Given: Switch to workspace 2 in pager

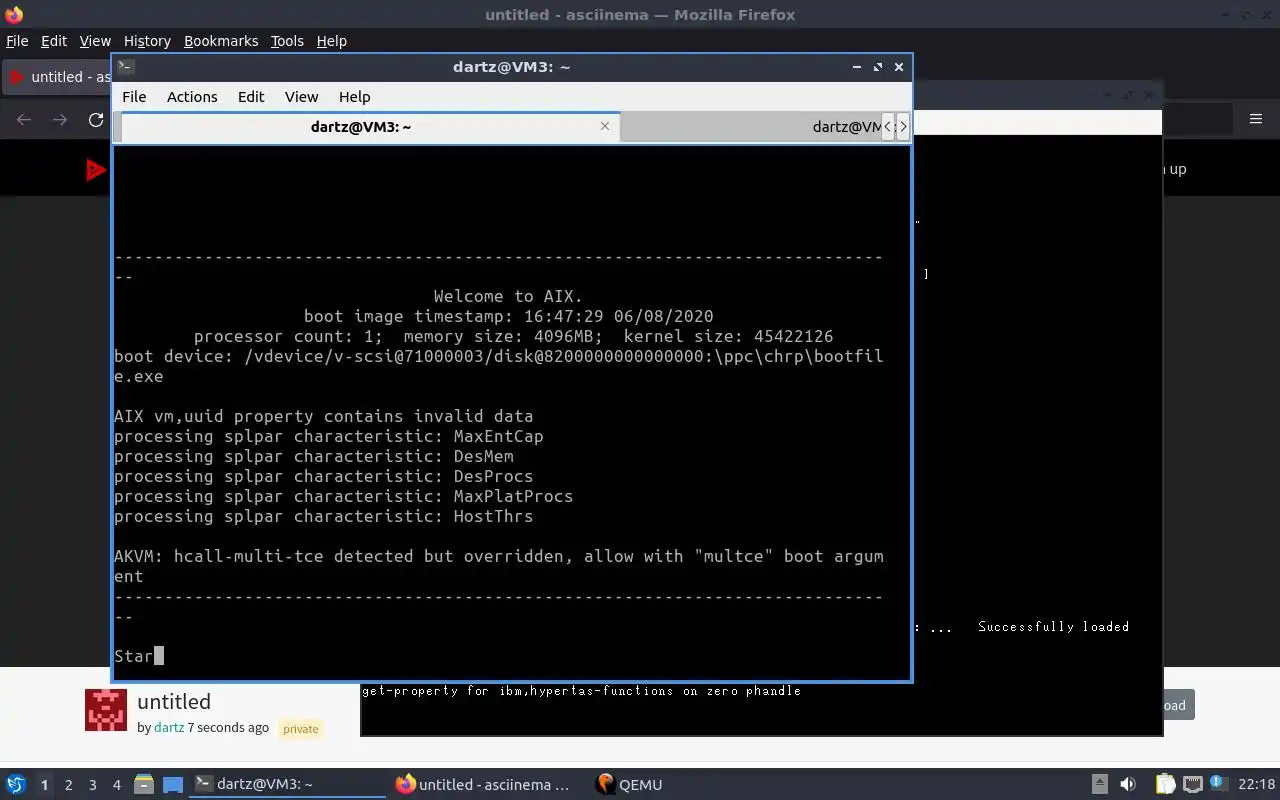Looking at the screenshot, I should coord(68,785).
